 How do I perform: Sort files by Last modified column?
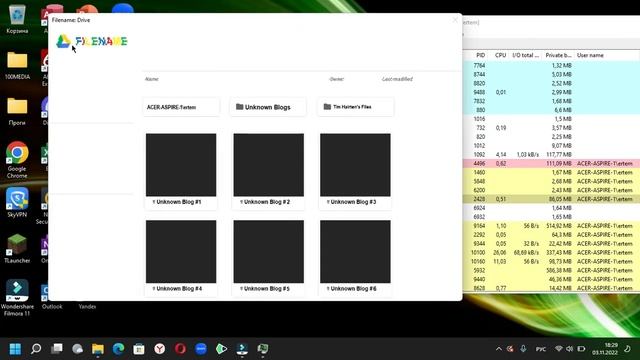[397, 79]
